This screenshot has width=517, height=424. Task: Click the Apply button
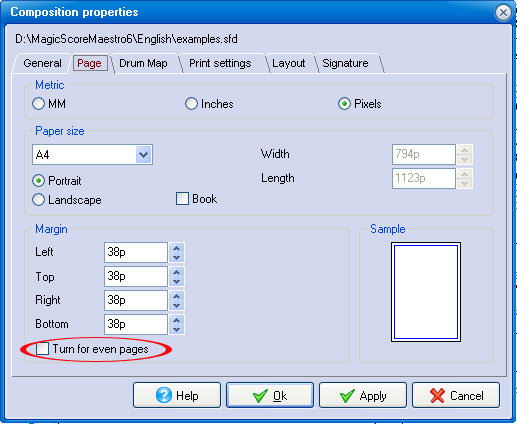click(x=363, y=395)
